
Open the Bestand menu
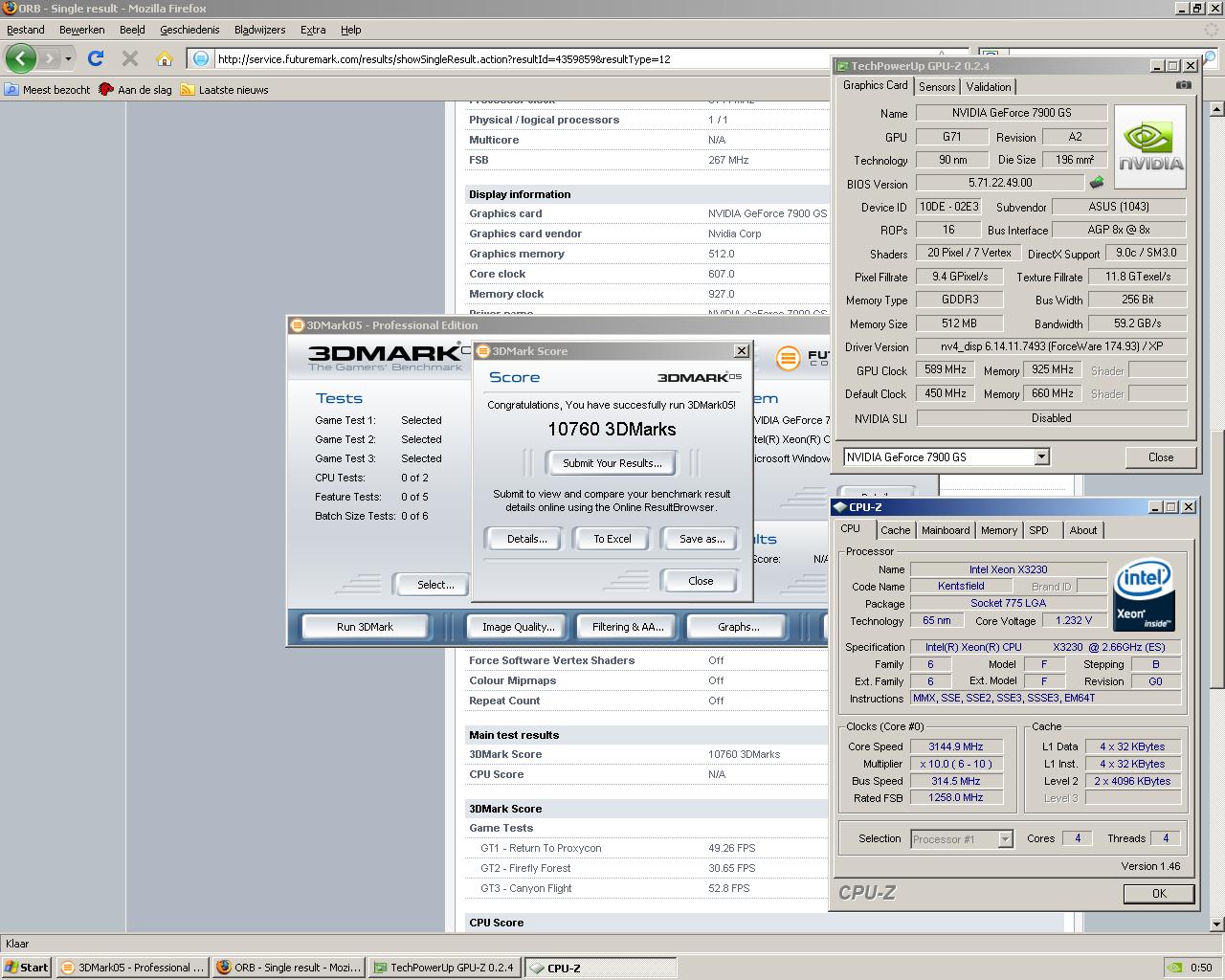point(26,30)
